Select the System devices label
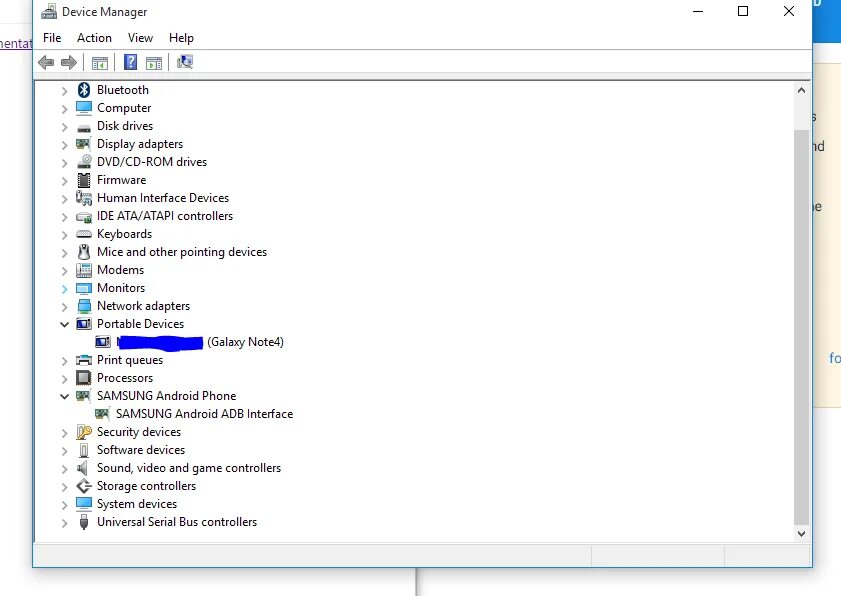841x596 pixels. tap(137, 504)
